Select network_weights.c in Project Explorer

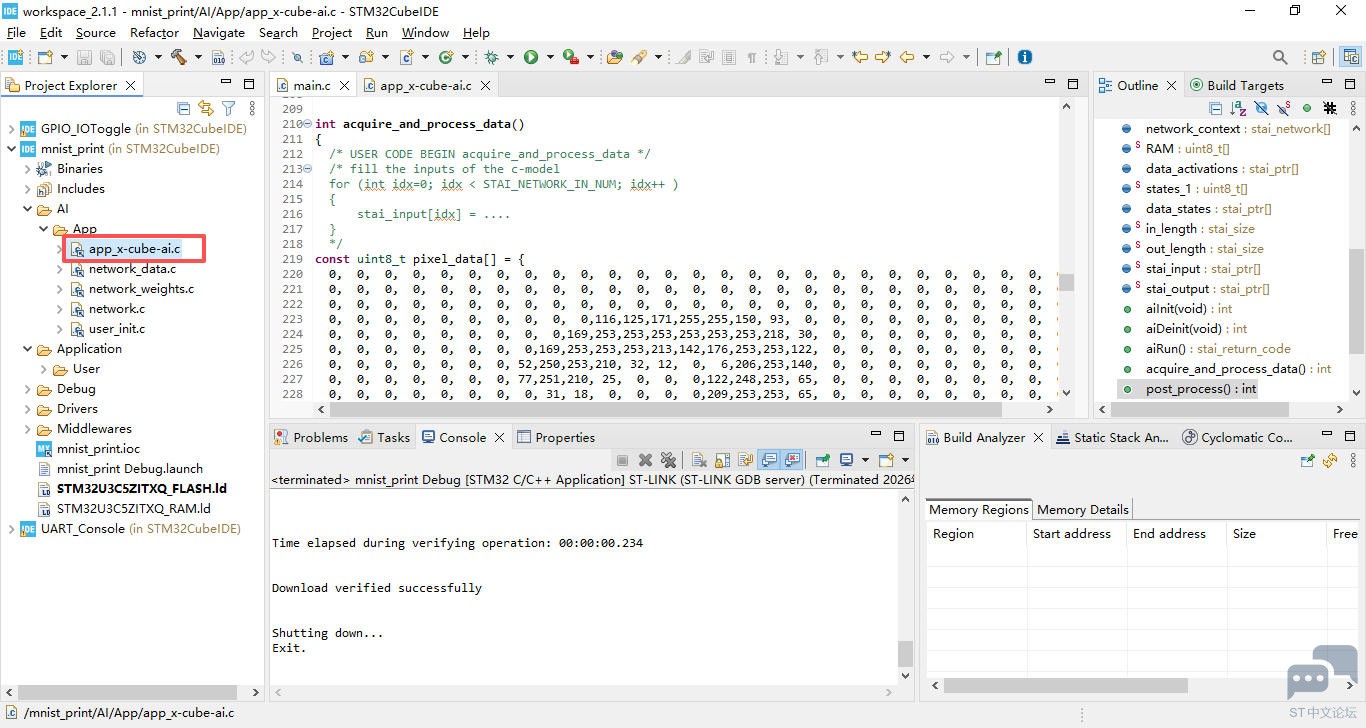pyautogui.click(x=141, y=289)
